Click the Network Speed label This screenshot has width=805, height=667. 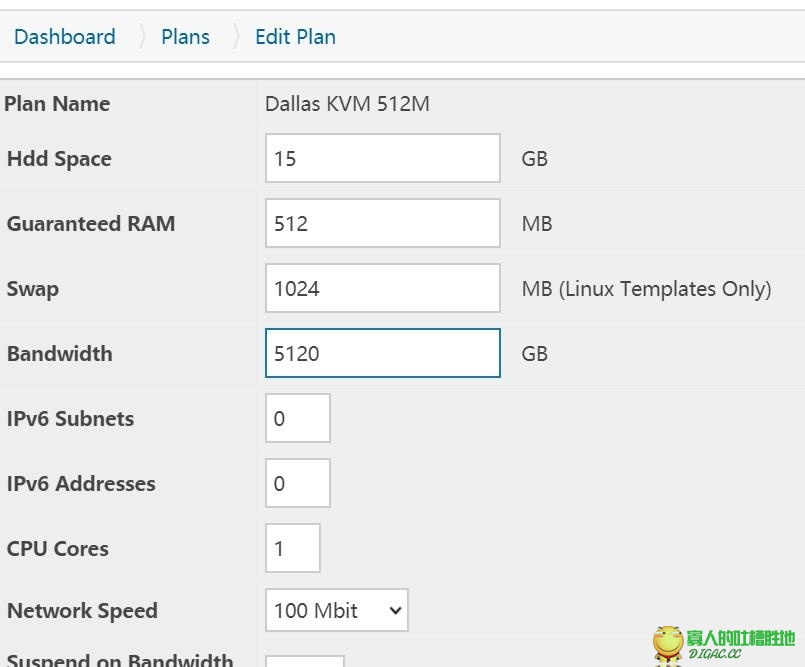pyautogui.click(x=82, y=611)
